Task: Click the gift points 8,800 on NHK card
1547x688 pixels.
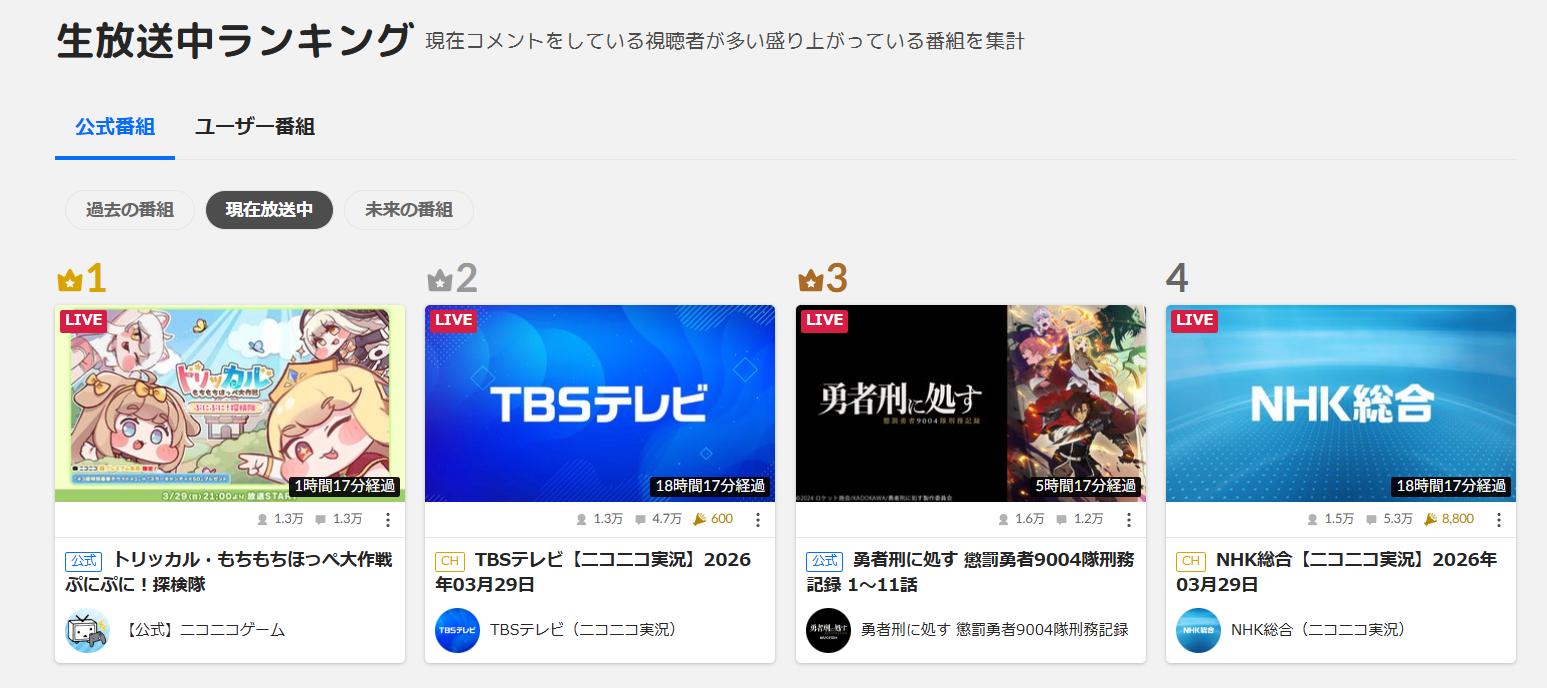Action: pos(1449,520)
